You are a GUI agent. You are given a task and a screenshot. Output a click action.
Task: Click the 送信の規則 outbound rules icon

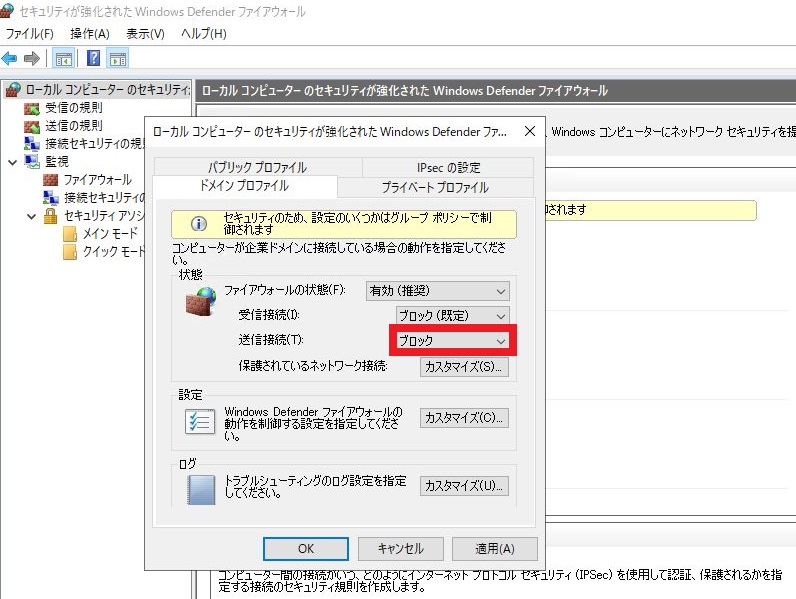pyautogui.click(x=31, y=126)
